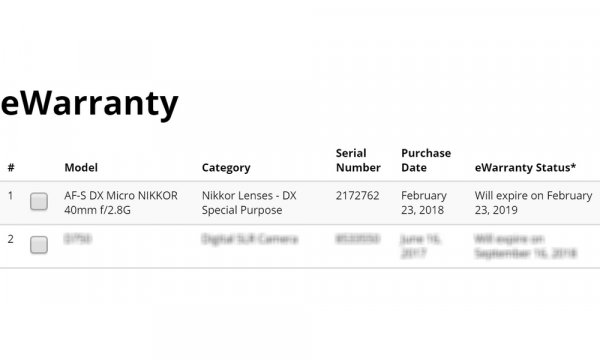Image resolution: width=600 pixels, height=360 pixels.
Task: Click the eWarranty page heading
Action: 90,104
